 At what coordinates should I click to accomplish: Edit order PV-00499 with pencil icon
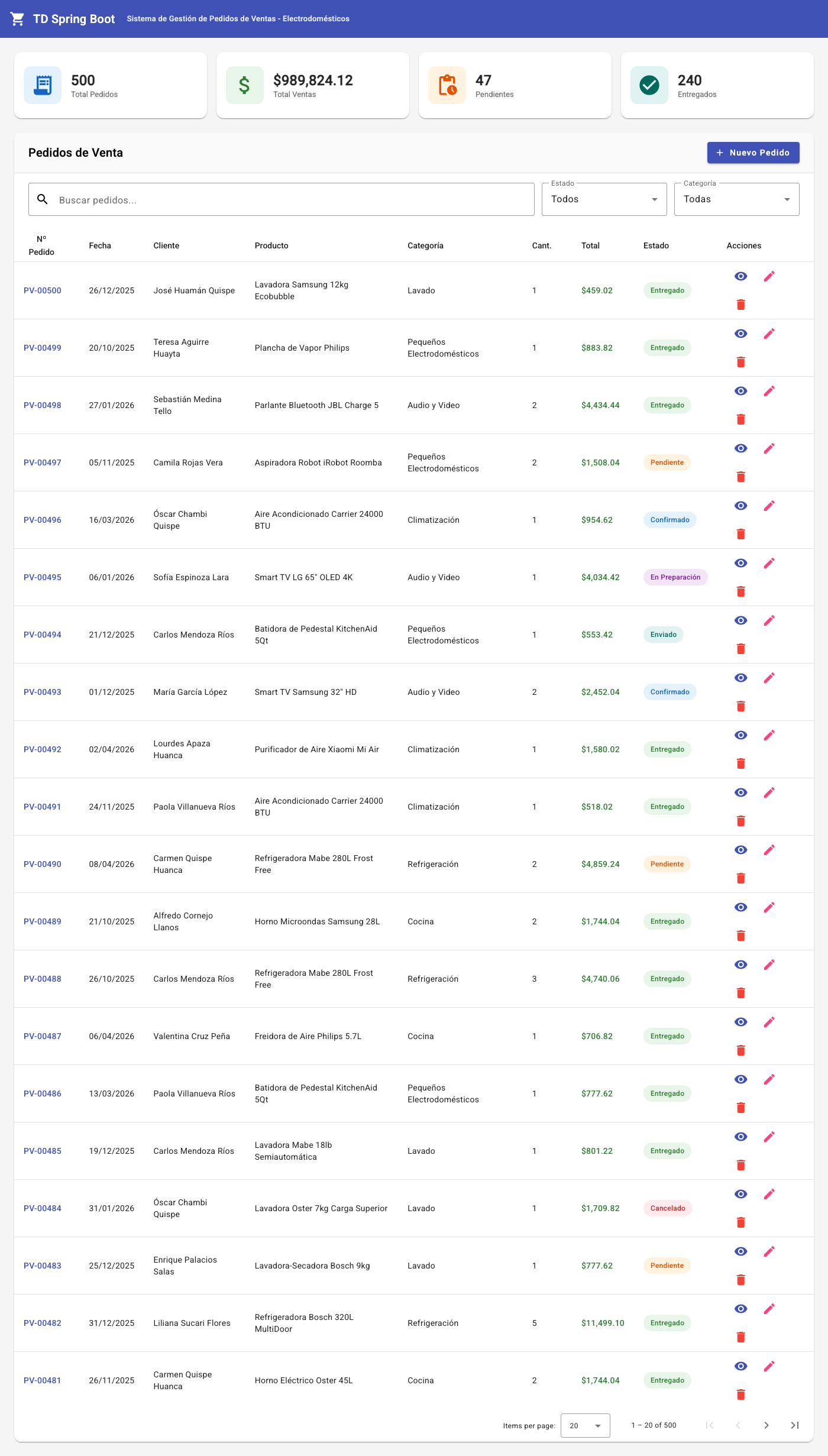coord(769,334)
